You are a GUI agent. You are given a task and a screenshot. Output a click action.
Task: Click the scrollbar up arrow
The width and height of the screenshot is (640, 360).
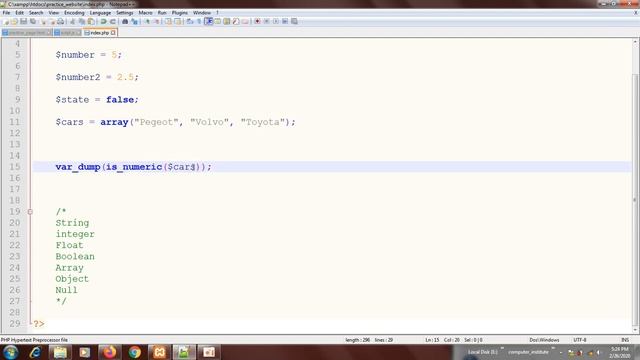(x=635, y=42)
